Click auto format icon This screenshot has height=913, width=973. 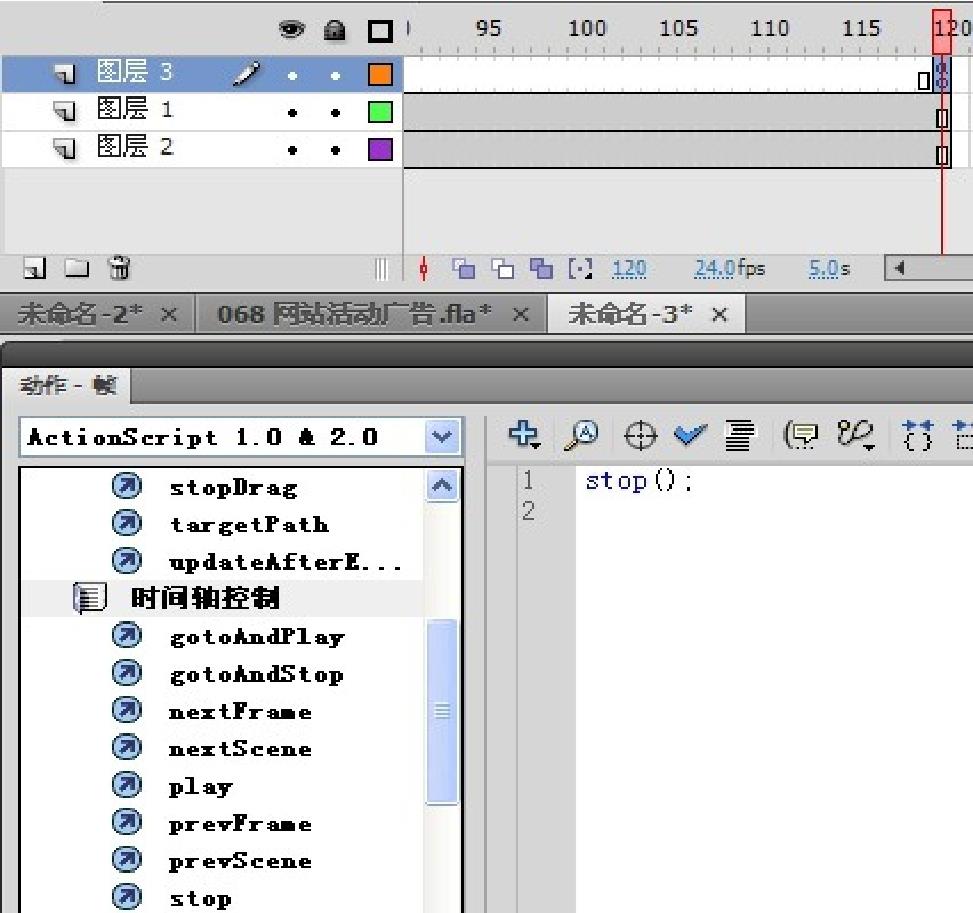click(x=740, y=434)
